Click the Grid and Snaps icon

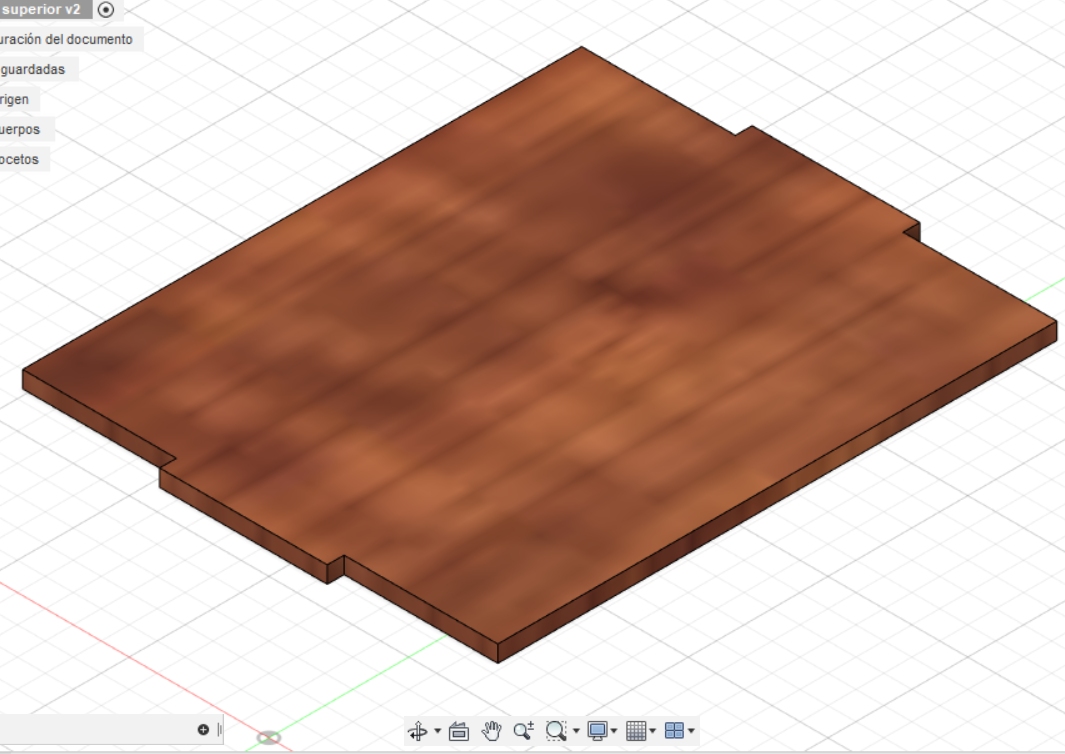tap(636, 731)
